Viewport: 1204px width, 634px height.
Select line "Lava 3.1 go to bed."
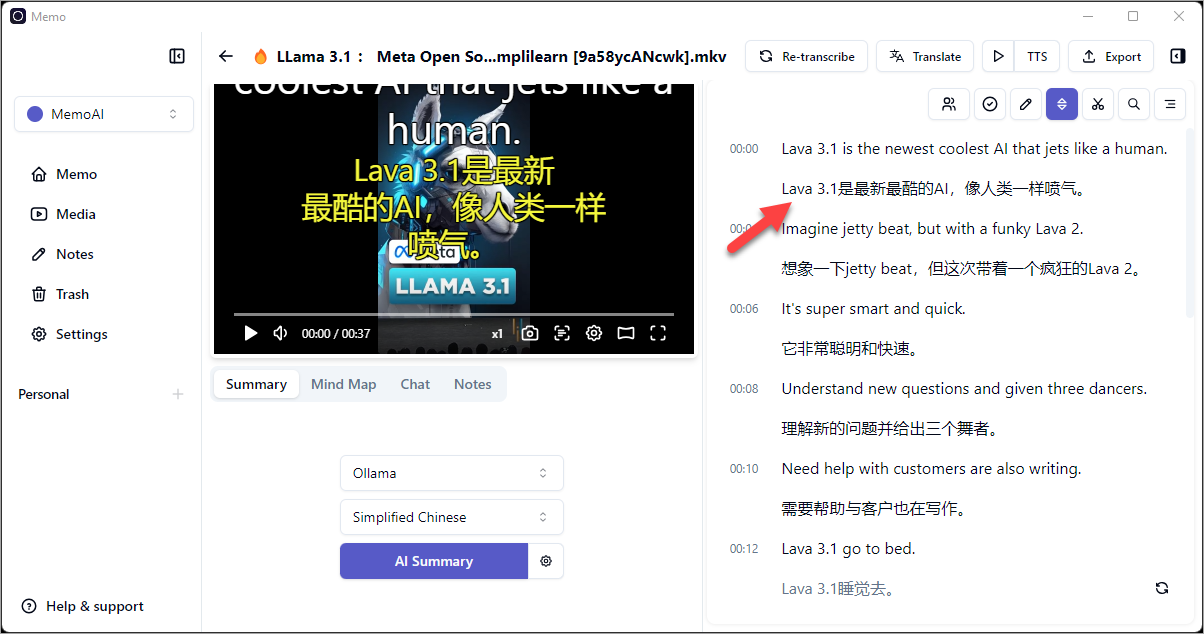click(848, 549)
